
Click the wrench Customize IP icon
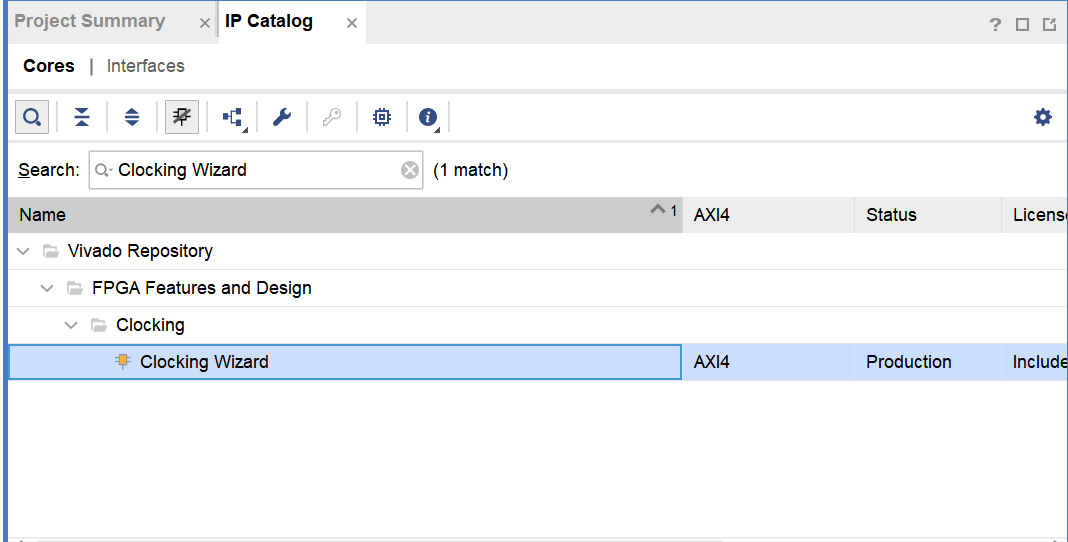click(282, 118)
